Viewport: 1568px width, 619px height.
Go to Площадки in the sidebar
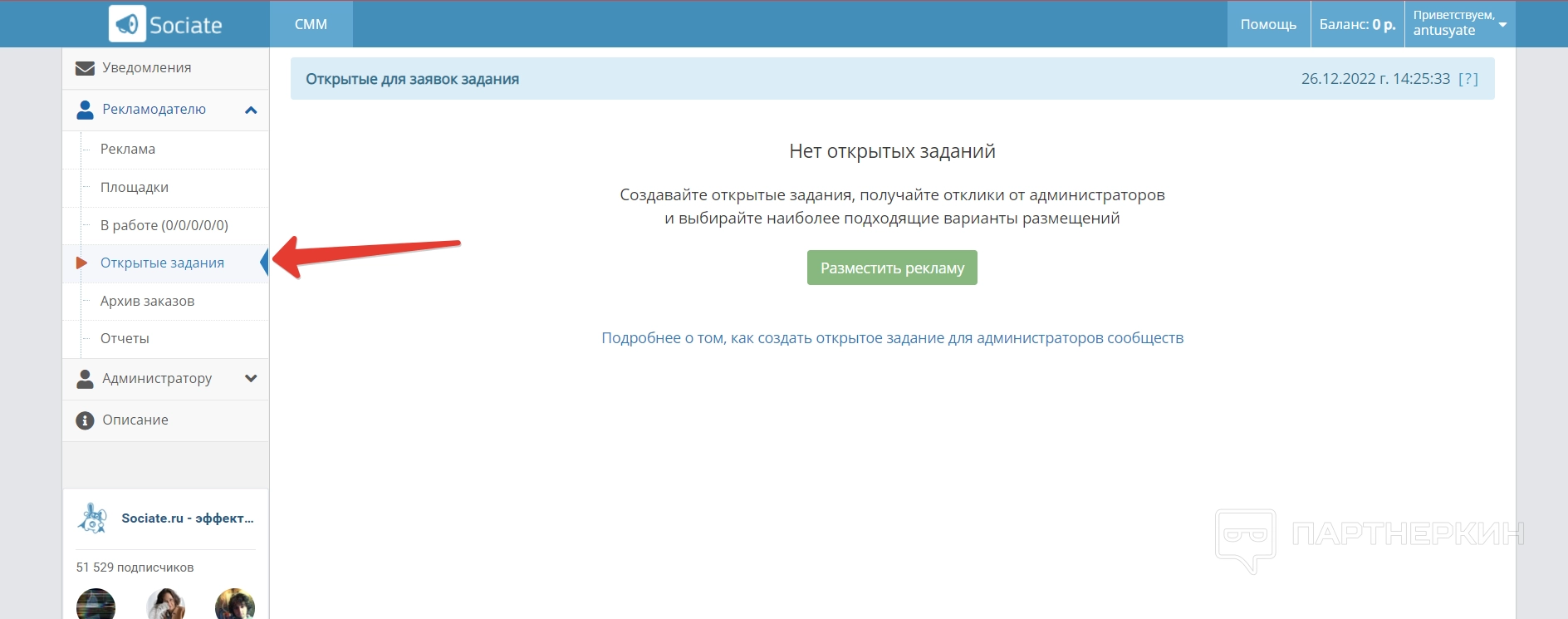pyautogui.click(x=165, y=188)
